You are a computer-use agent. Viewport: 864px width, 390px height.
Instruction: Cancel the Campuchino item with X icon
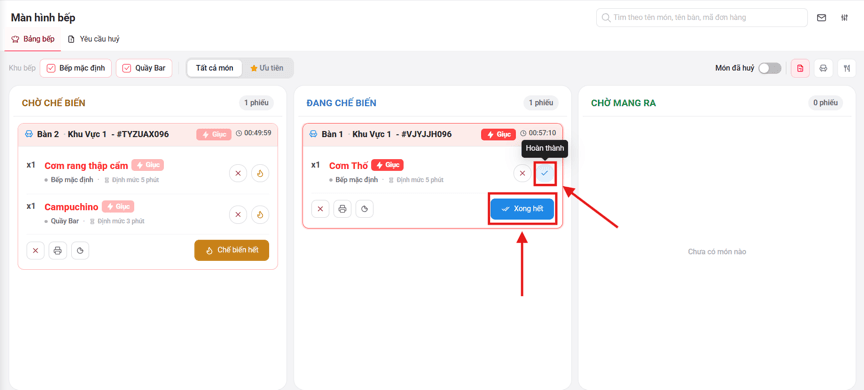[238, 214]
